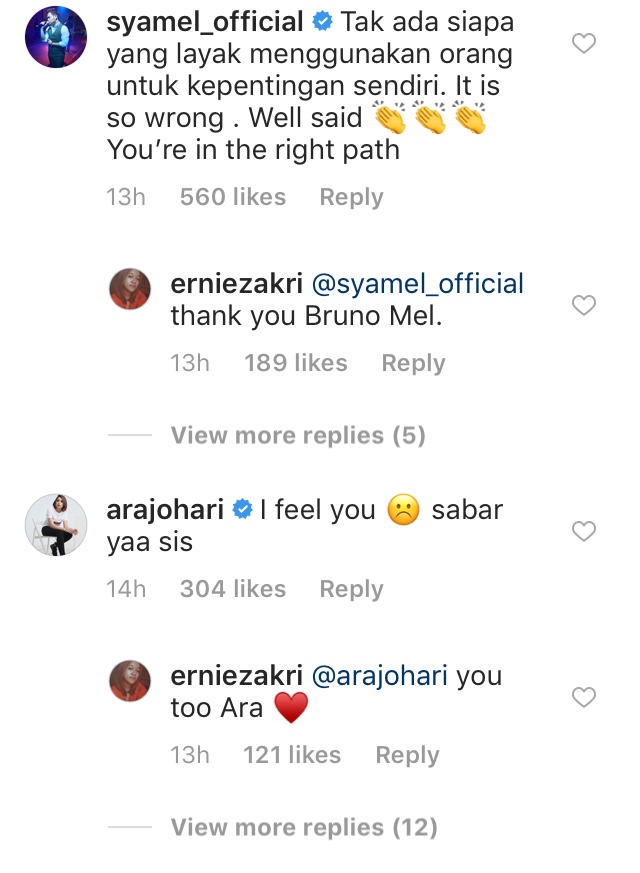
Task: Tap the arajohari username
Action: pos(165,510)
